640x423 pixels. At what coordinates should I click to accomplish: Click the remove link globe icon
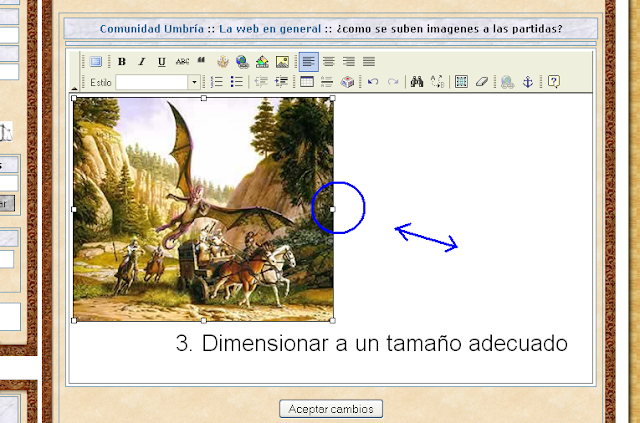[507, 82]
